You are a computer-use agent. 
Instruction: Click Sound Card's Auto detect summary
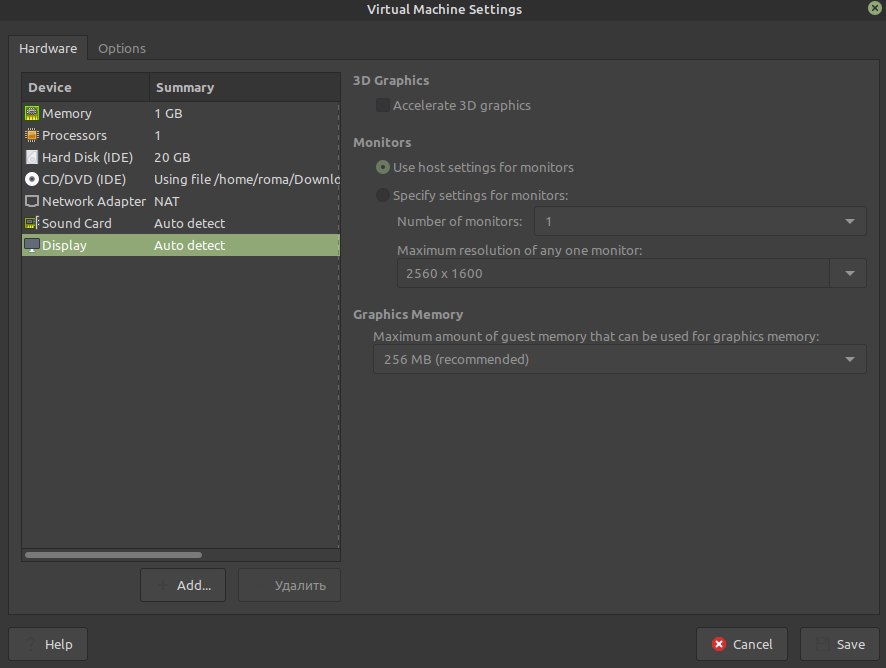click(x=189, y=223)
